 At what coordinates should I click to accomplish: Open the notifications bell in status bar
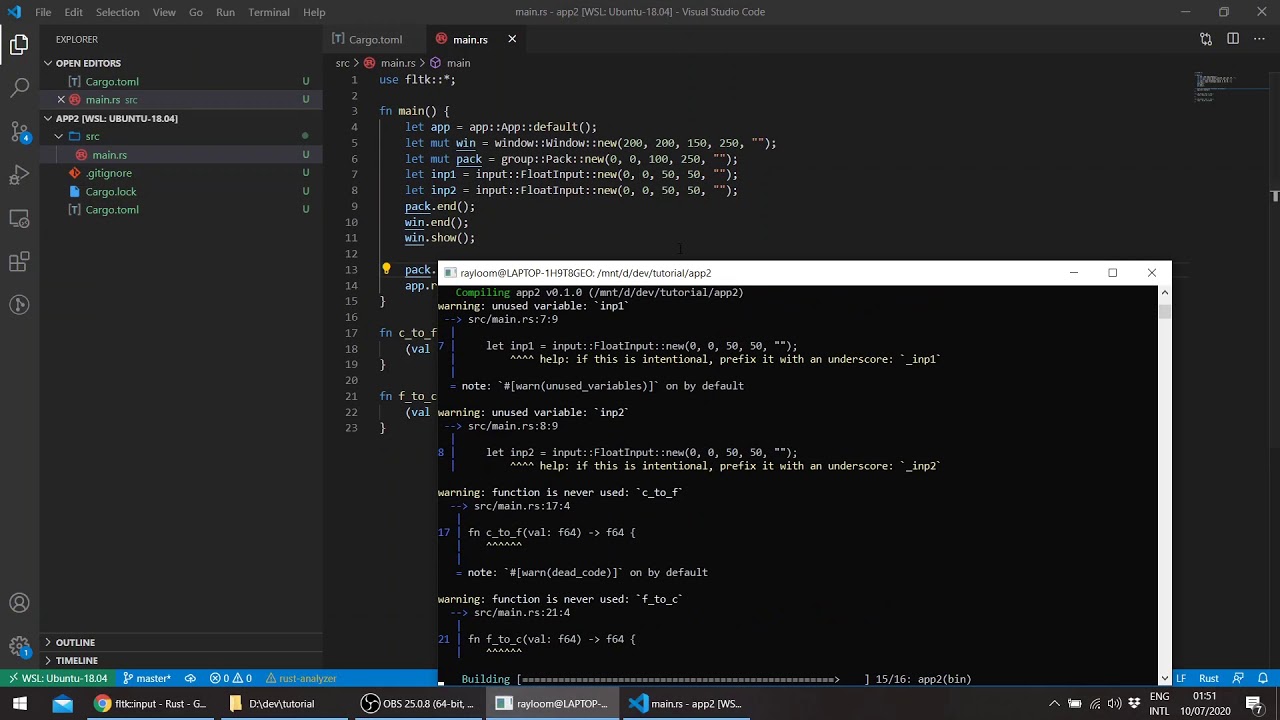pos(1263,678)
